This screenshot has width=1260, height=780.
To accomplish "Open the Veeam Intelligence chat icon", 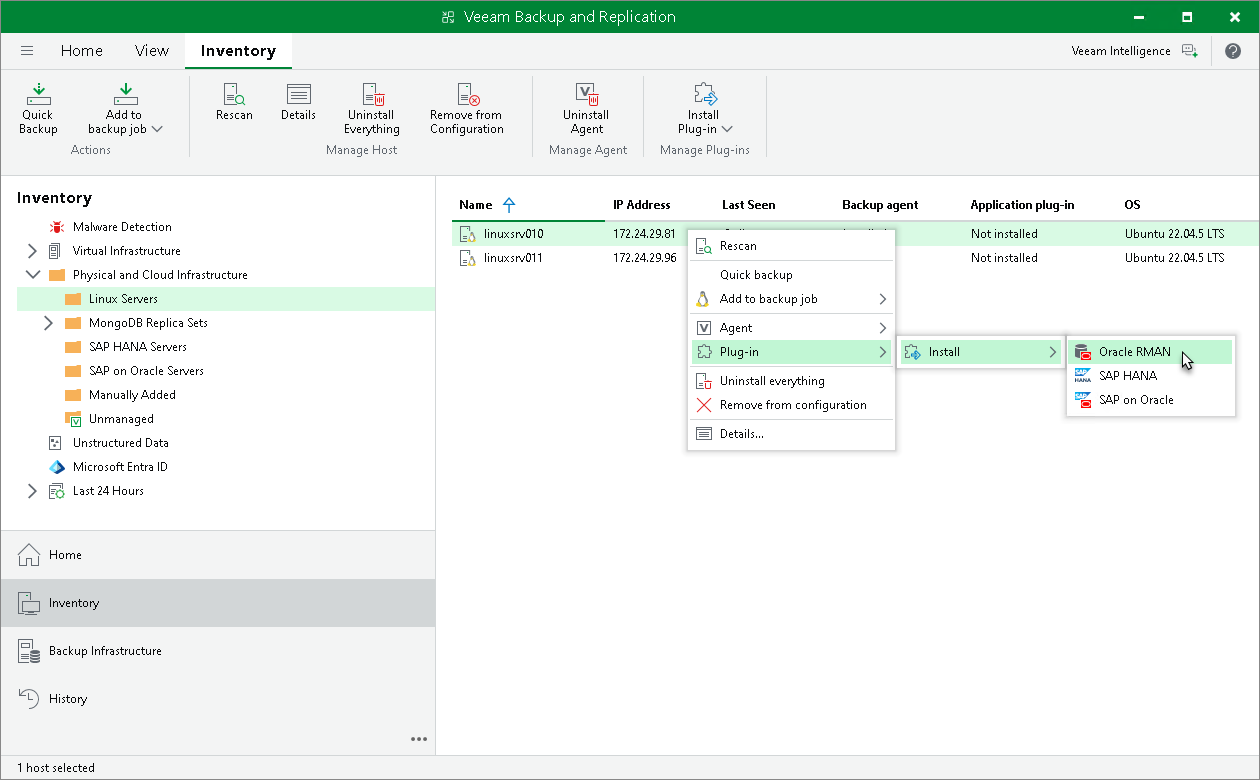I will 1189,51.
